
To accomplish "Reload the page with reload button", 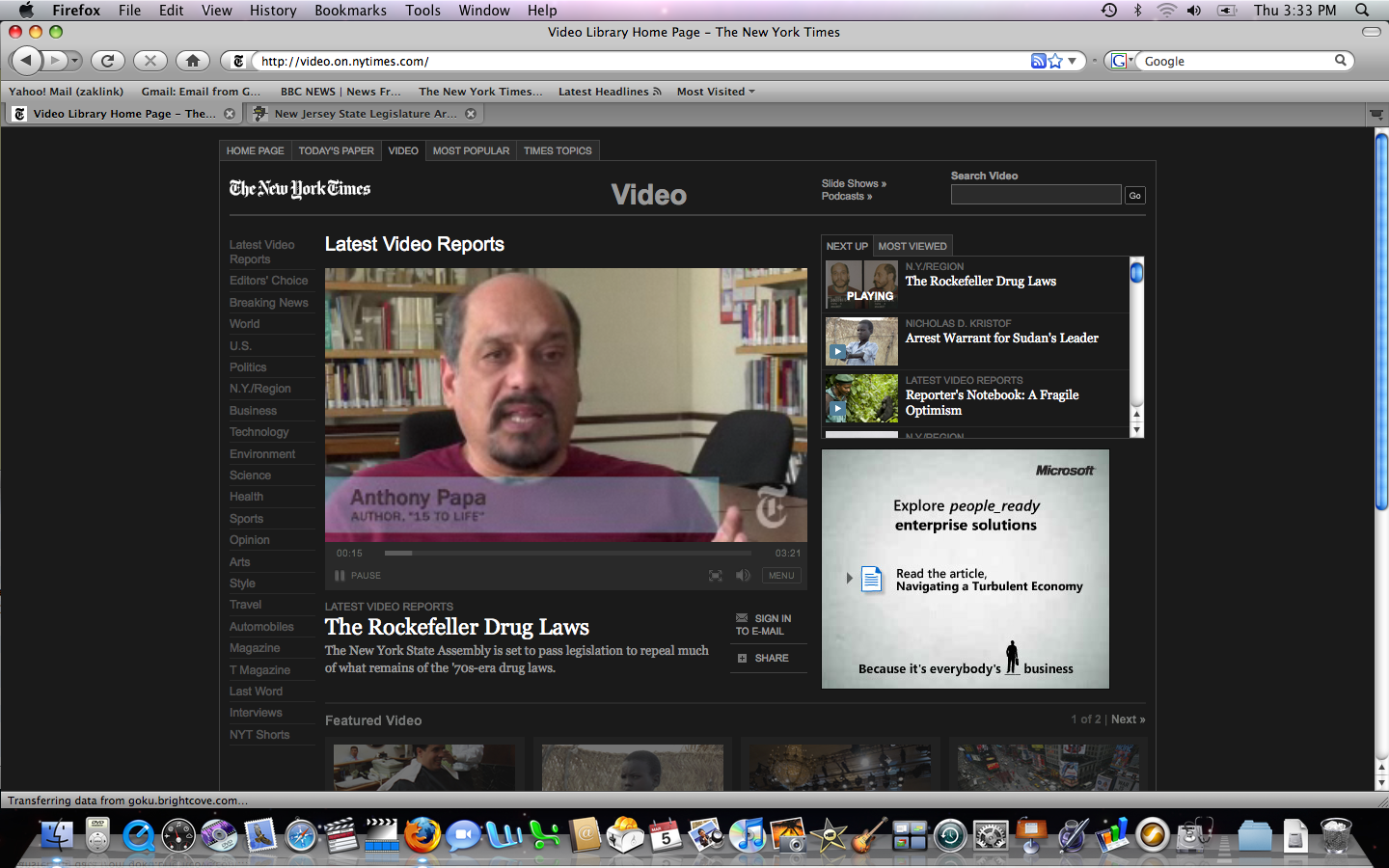I will pos(108,61).
